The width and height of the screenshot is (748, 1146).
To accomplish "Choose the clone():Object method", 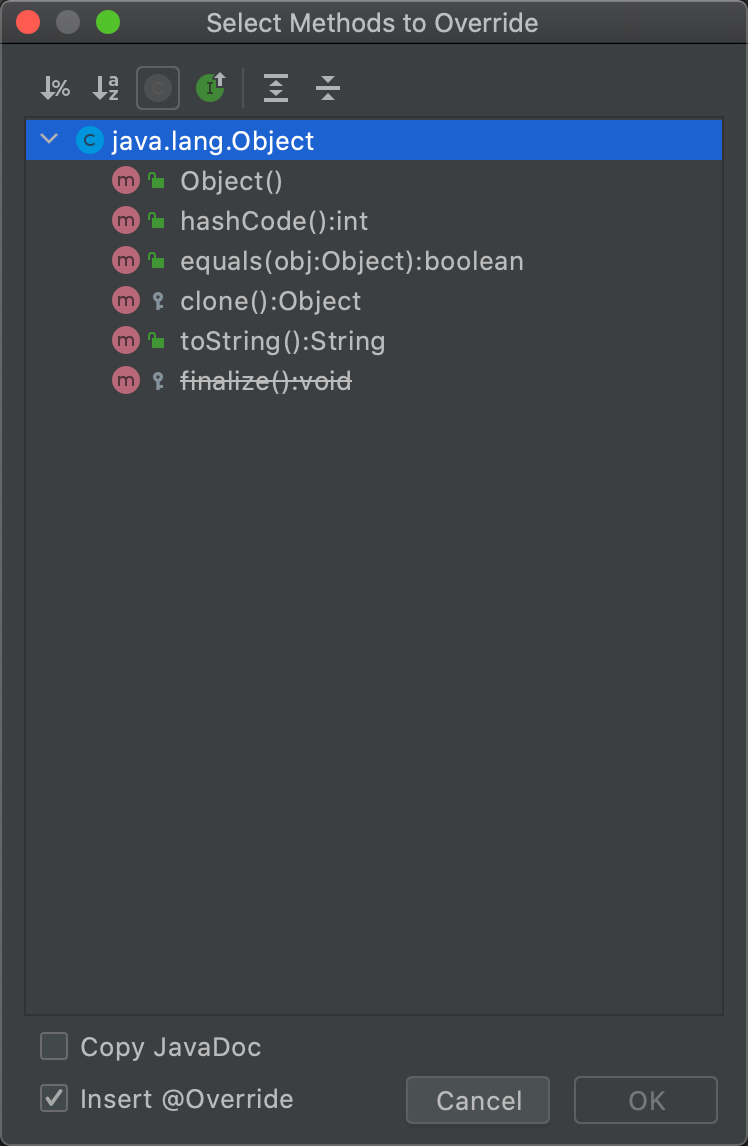I will [270, 301].
